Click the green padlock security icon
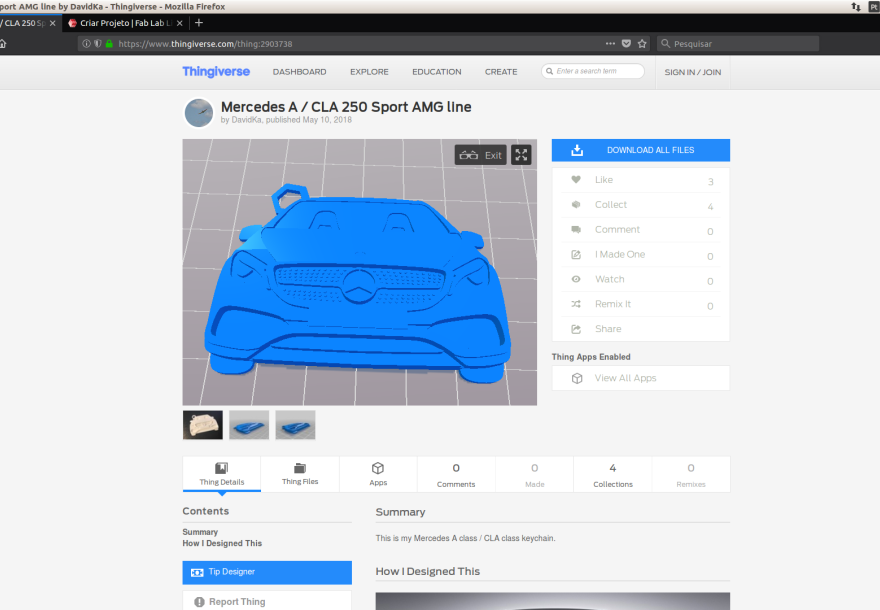Viewport: 880px width, 610px height. (x=109, y=44)
